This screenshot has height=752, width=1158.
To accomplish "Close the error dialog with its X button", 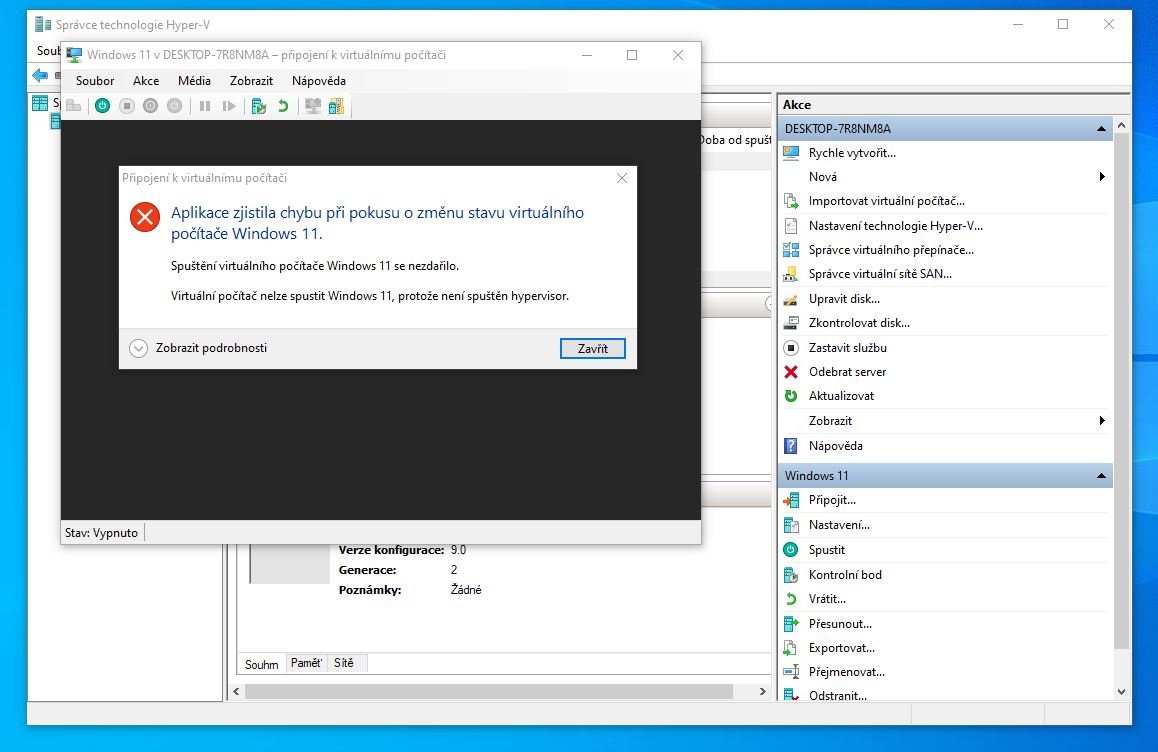I will point(622,178).
